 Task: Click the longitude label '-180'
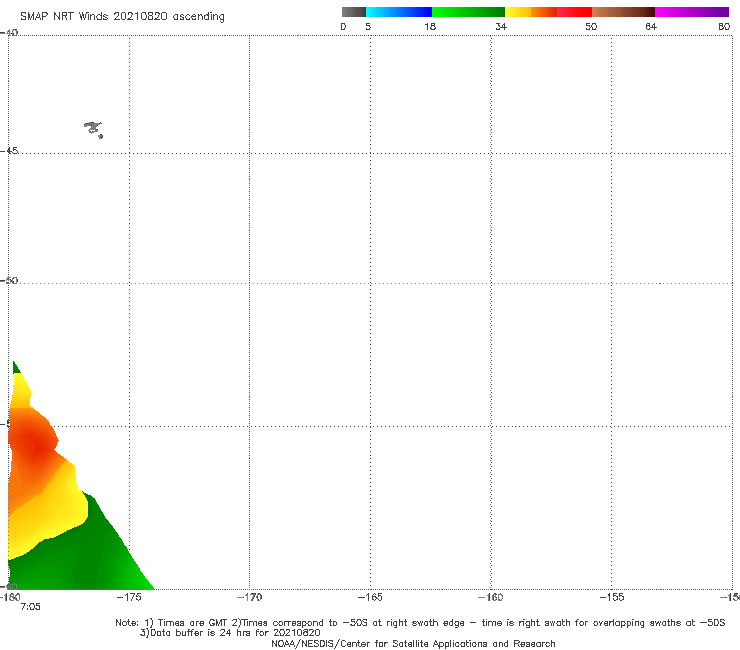pos(10,597)
